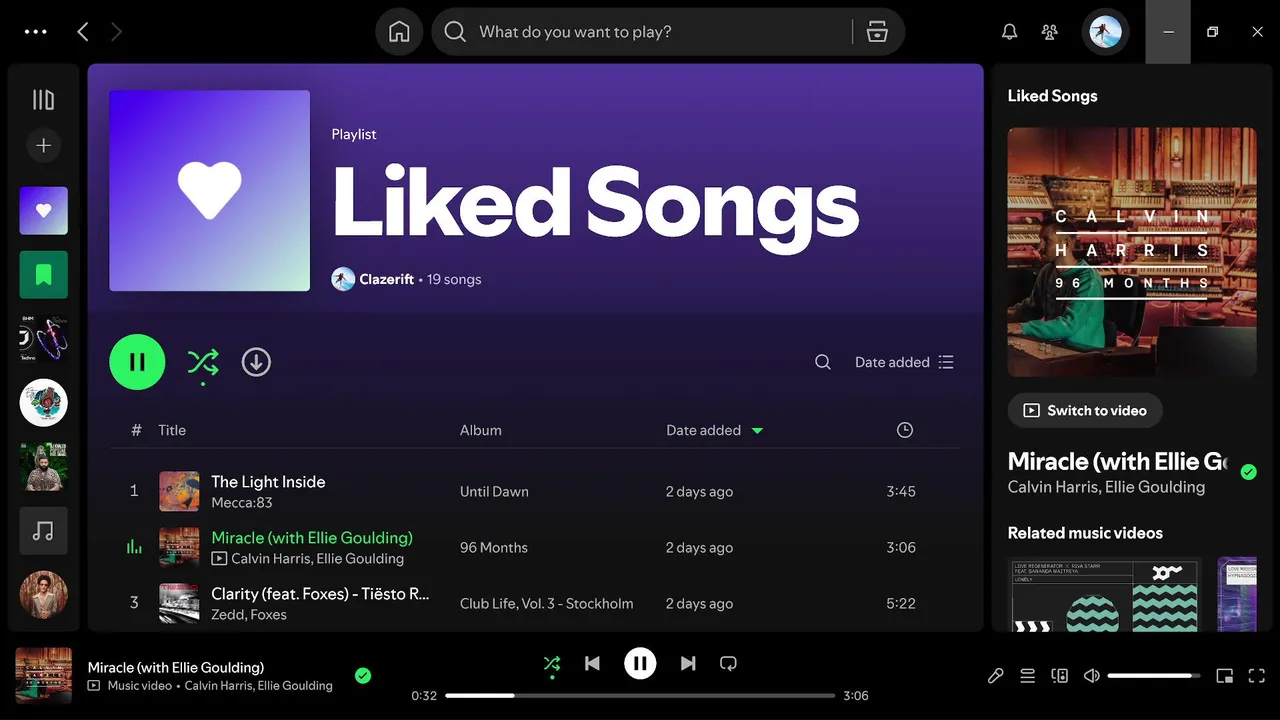This screenshot has width=1280, height=720.
Task: Click the 'Related music videos' heading
Action: pyautogui.click(x=1085, y=533)
